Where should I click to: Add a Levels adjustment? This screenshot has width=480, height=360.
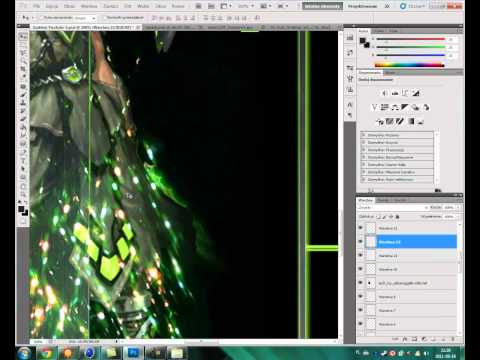[x=395, y=93]
